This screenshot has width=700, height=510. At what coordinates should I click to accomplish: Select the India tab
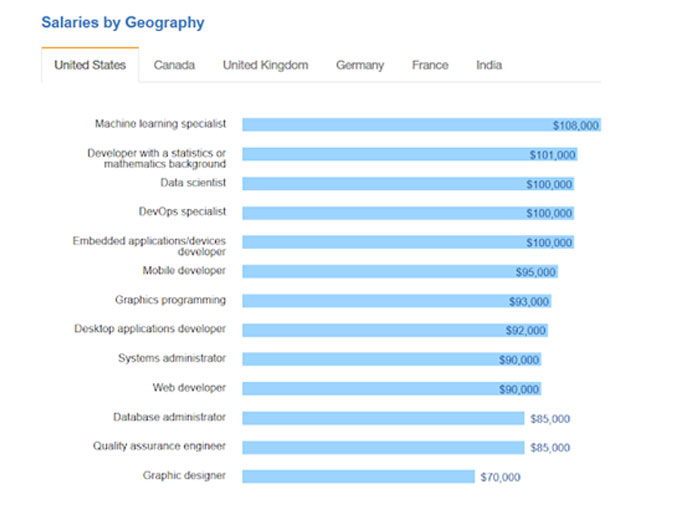489,65
